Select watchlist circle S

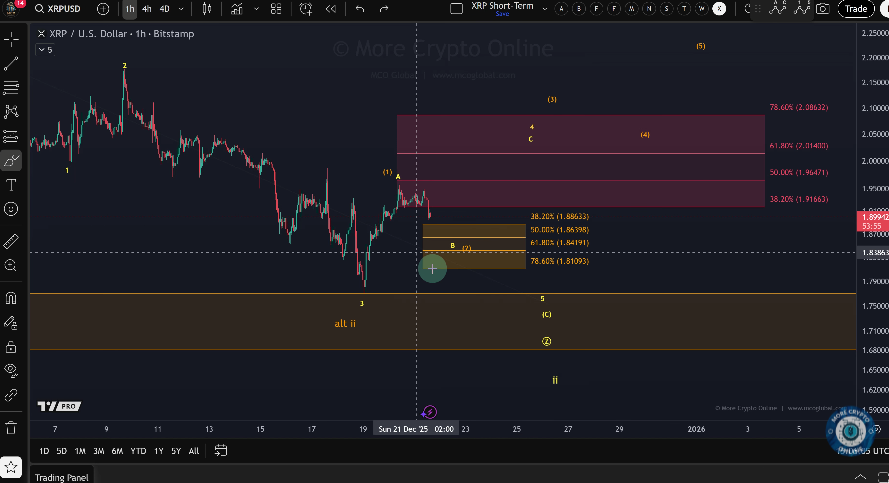click(x=667, y=9)
